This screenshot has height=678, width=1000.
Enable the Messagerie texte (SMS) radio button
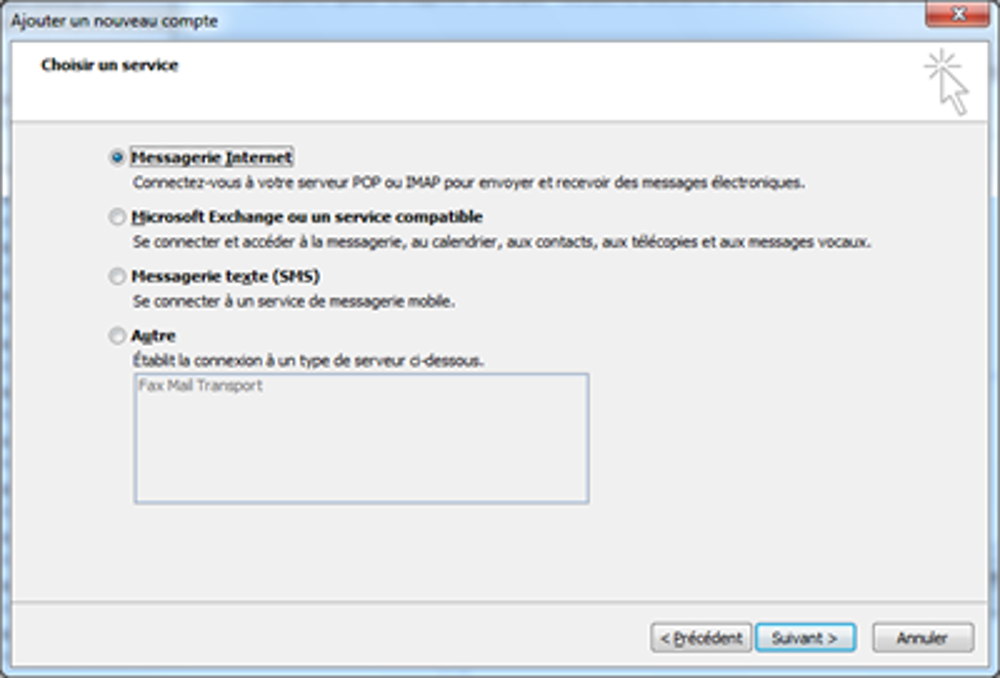click(118, 276)
